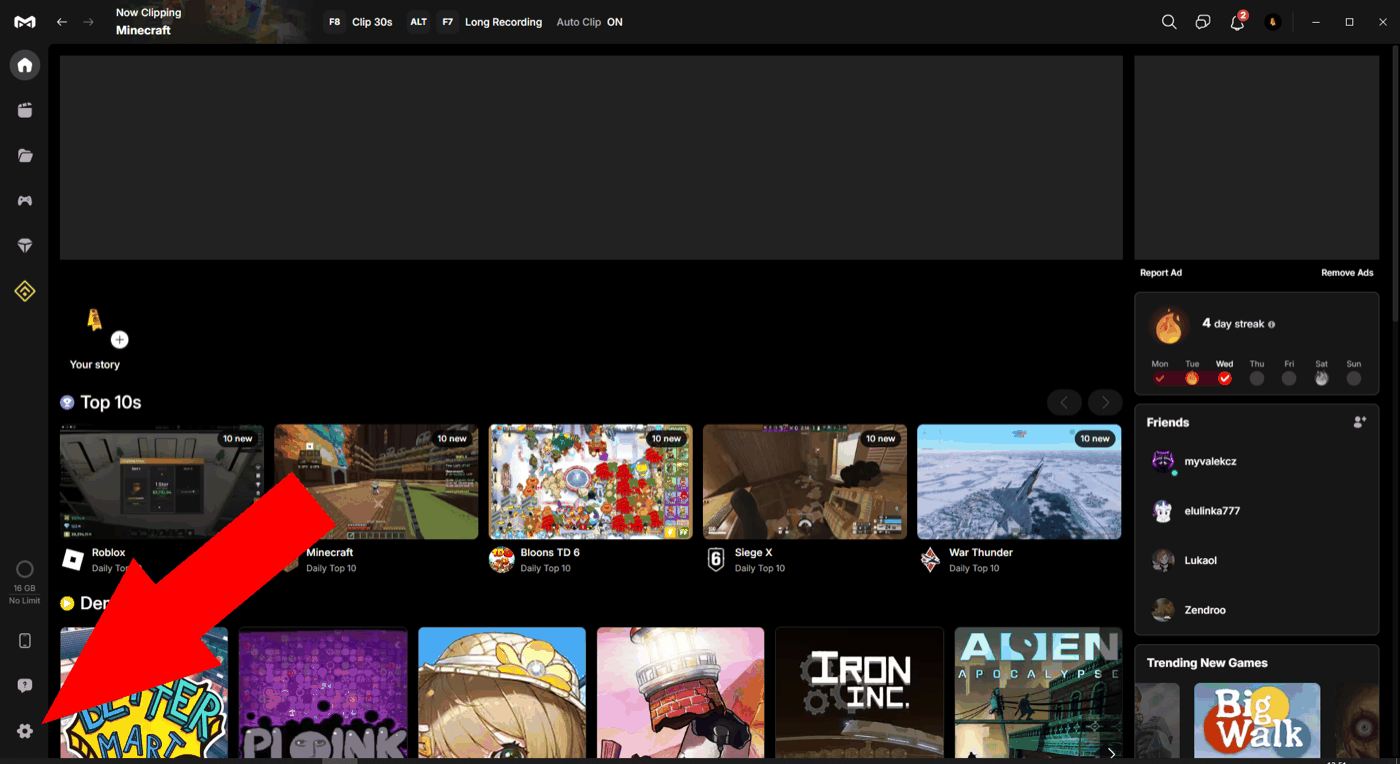Viewport: 1400px width, 764px height.
Task: Add to your story with the plus icon
Action: click(120, 340)
